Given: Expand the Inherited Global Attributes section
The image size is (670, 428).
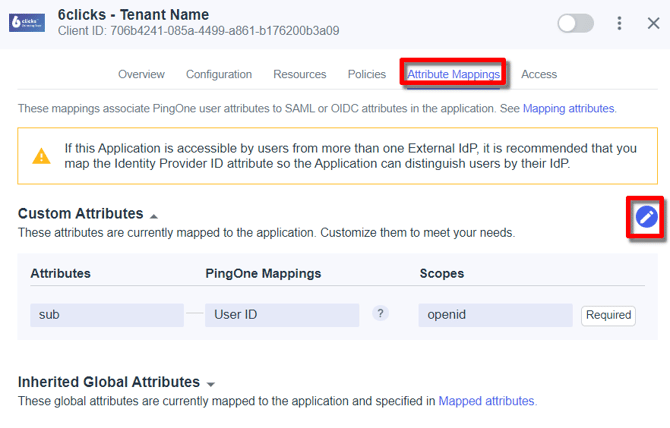Looking at the screenshot, I should click(211, 384).
